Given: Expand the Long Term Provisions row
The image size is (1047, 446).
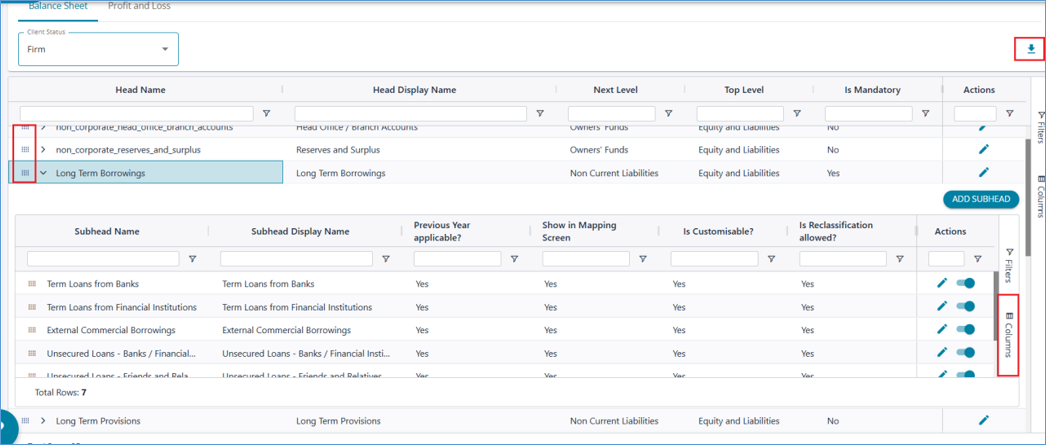Looking at the screenshot, I should (x=44, y=421).
